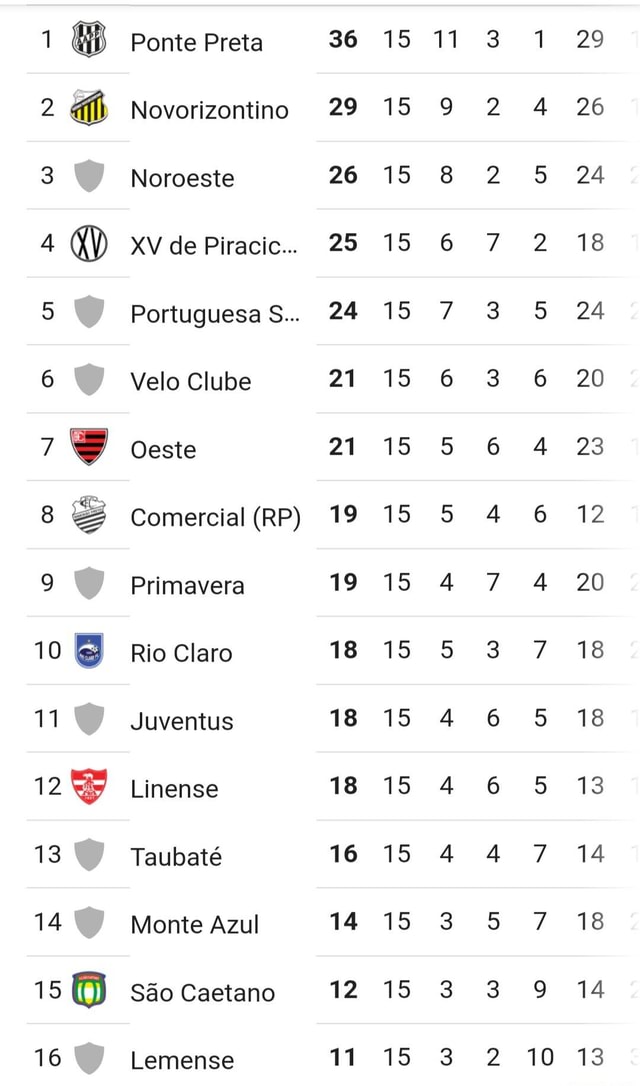Screen dimensions: 640x1086
Task: Select the Novorizontino badge icon
Action: pyautogui.click(x=88, y=108)
